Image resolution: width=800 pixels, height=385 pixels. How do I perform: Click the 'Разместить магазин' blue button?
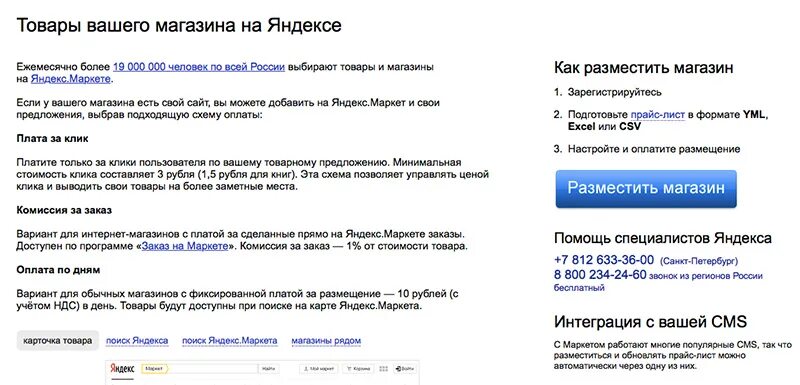click(646, 189)
